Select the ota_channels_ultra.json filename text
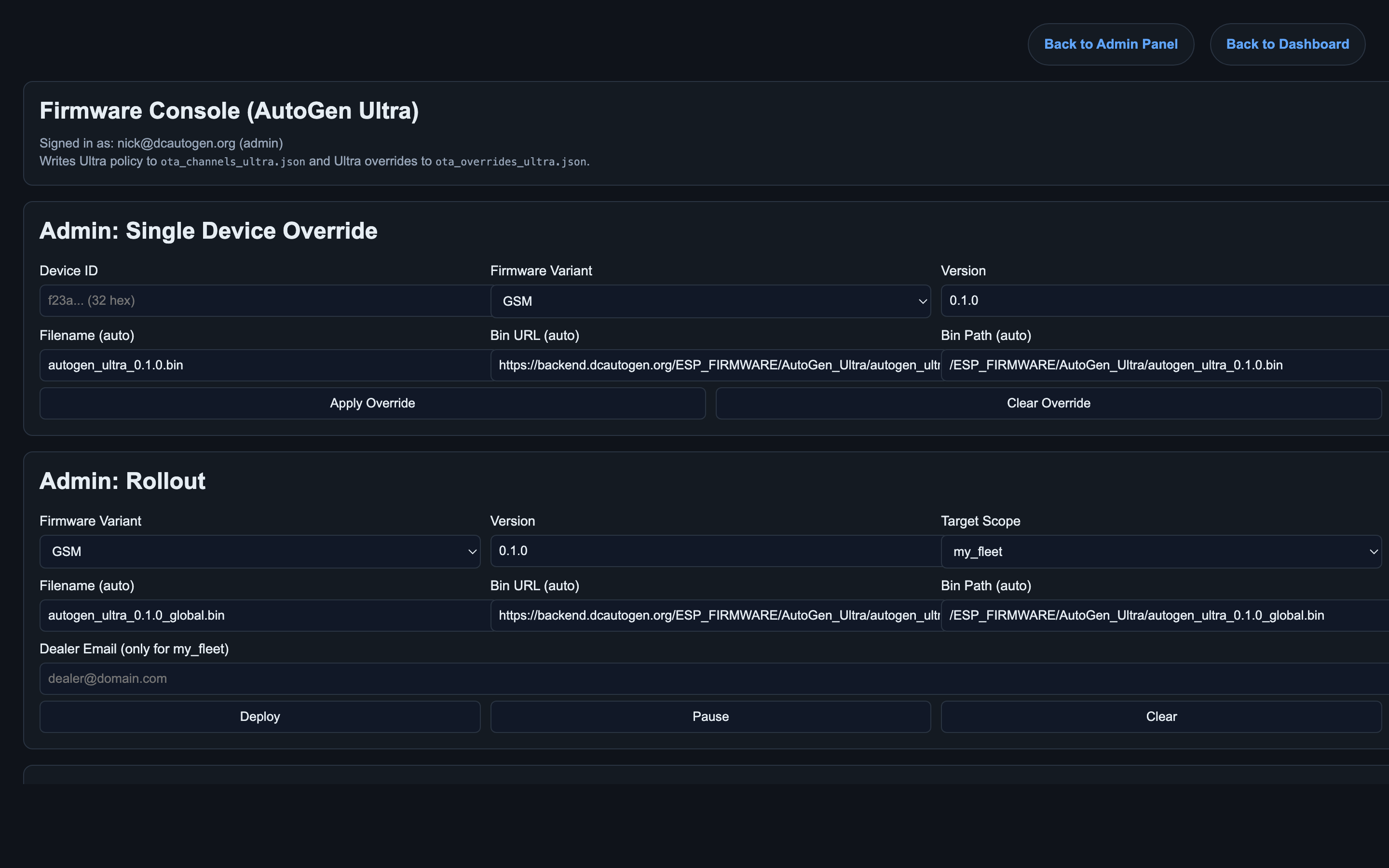1389x868 pixels. (233, 162)
